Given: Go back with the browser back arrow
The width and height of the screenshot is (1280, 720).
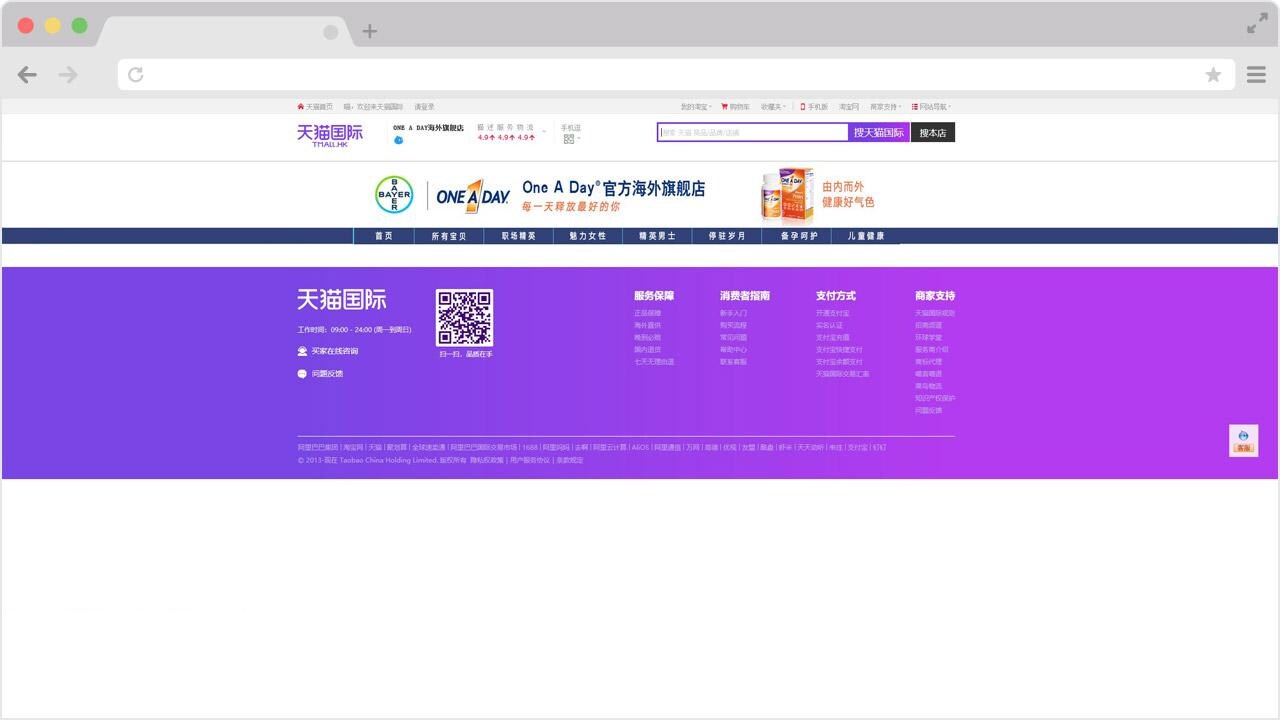Looking at the screenshot, I should pos(27,75).
